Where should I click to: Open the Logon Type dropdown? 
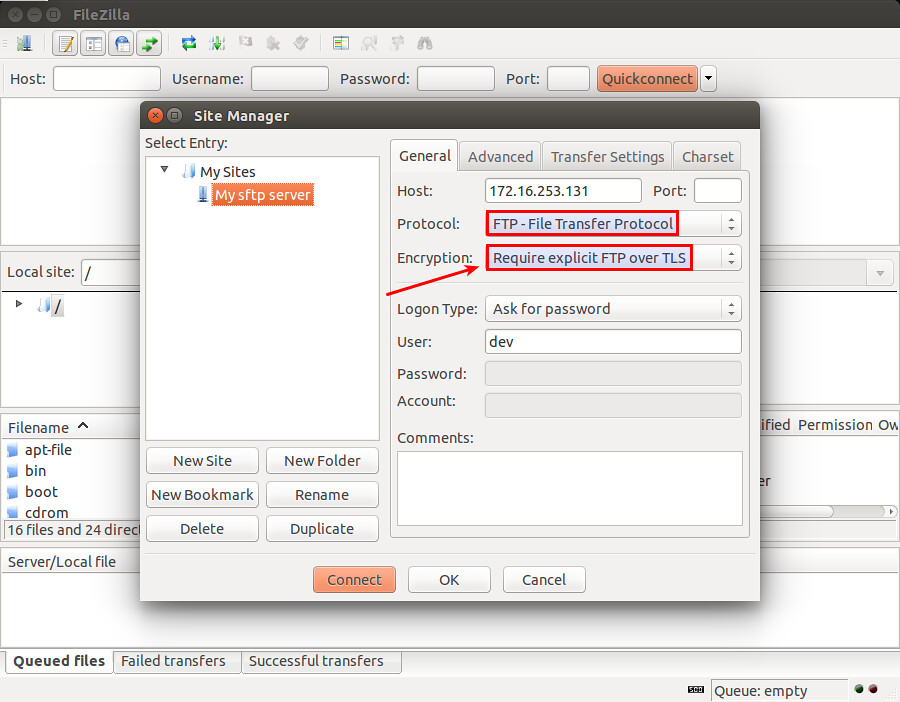[x=613, y=309]
